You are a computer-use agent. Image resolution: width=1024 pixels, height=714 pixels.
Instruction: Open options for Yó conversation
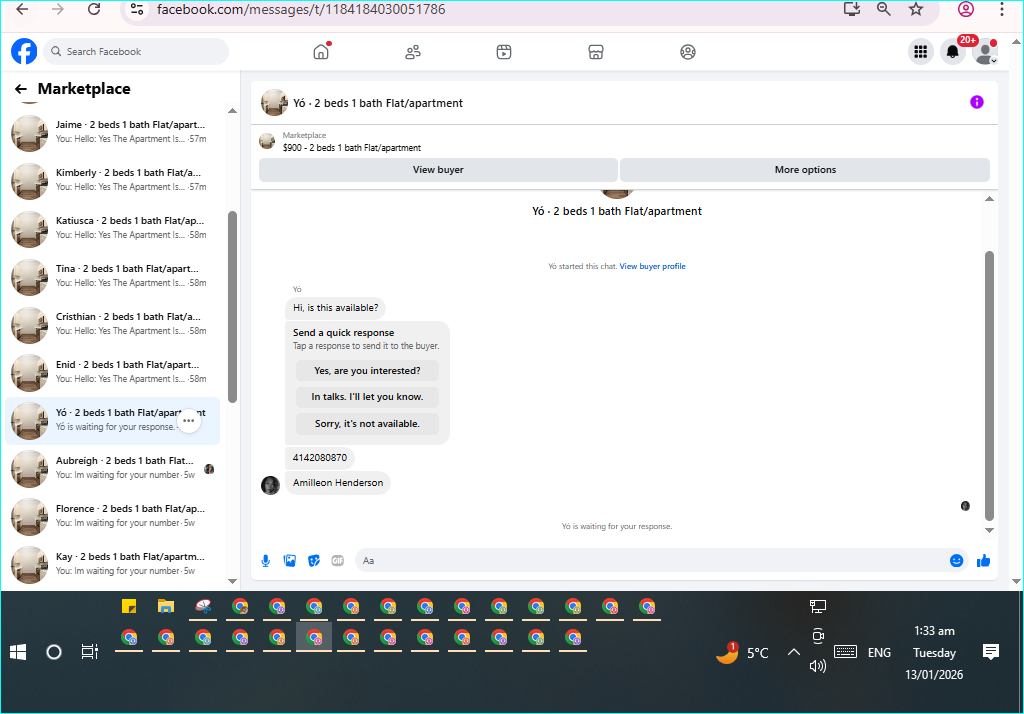[189, 421]
